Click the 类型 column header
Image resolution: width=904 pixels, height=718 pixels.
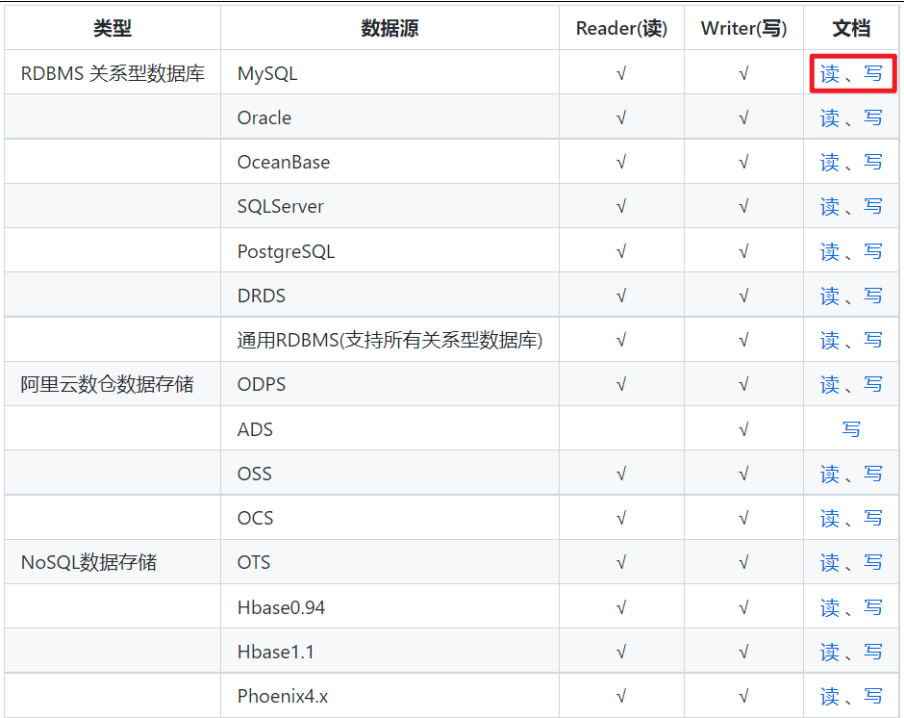(x=112, y=28)
